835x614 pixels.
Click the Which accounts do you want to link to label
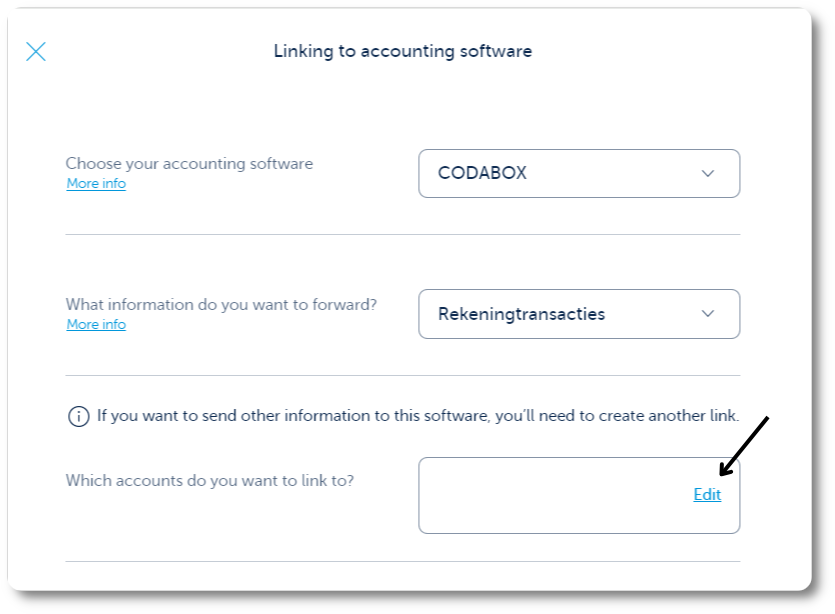click(210, 481)
